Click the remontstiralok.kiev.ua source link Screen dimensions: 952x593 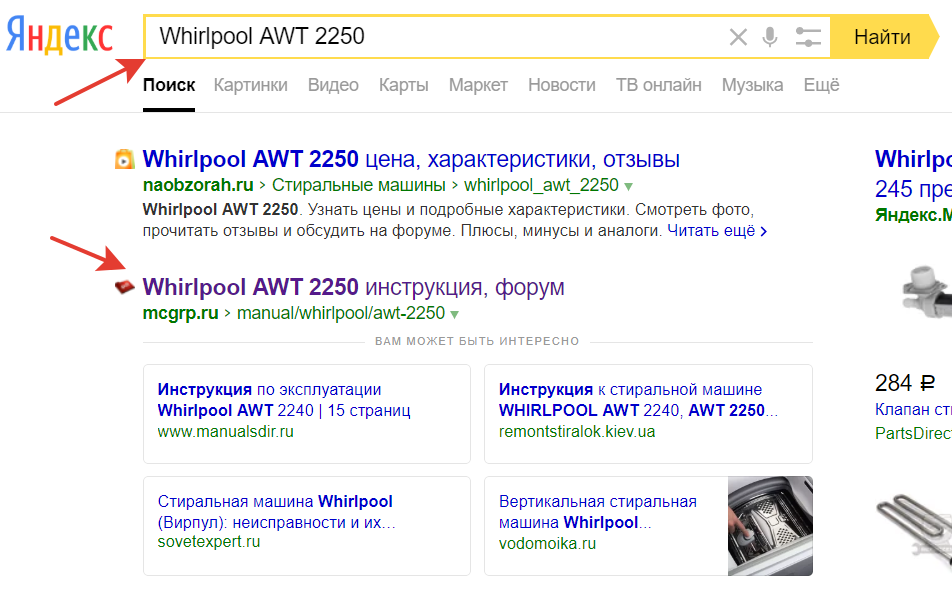[577, 432]
